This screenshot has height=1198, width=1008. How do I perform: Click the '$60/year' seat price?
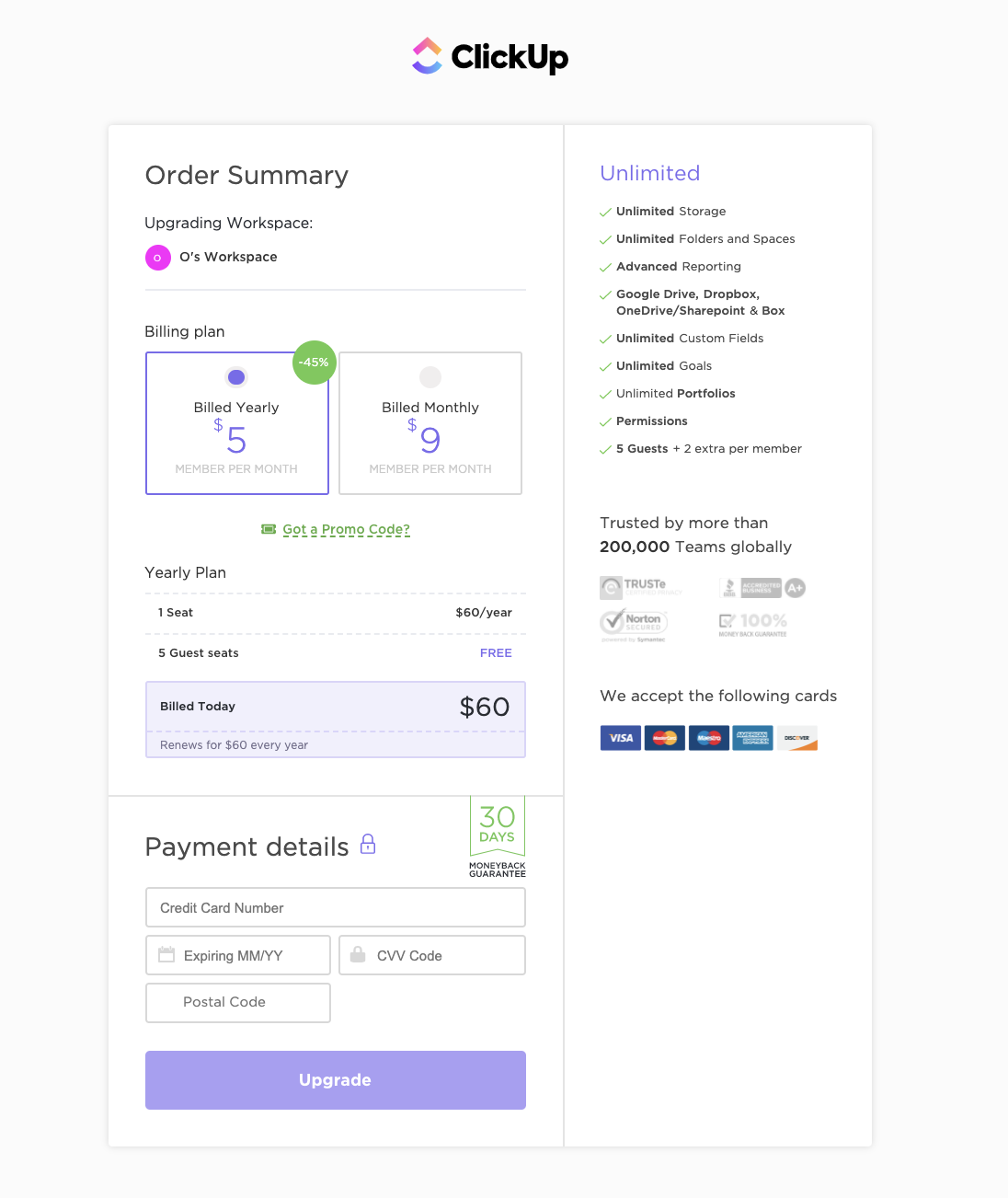[x=484, y=613]
